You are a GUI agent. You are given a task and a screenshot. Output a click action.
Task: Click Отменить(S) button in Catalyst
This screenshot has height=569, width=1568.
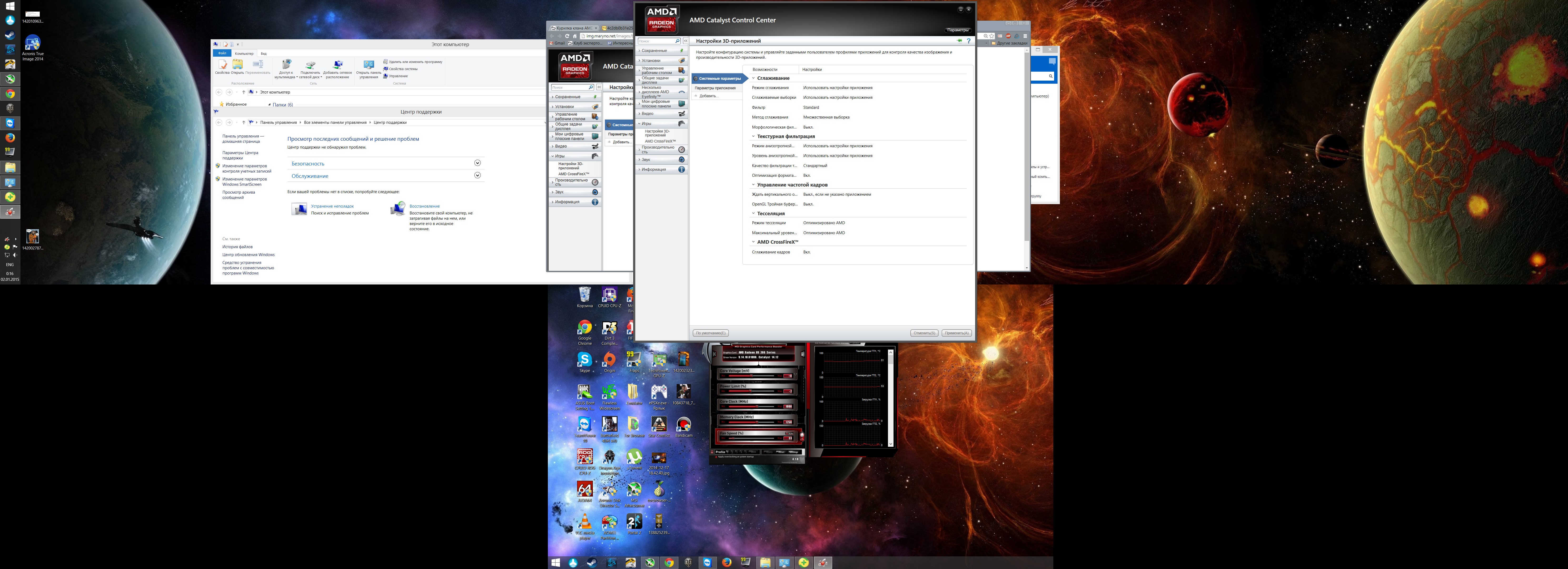(x=924, y=333)
